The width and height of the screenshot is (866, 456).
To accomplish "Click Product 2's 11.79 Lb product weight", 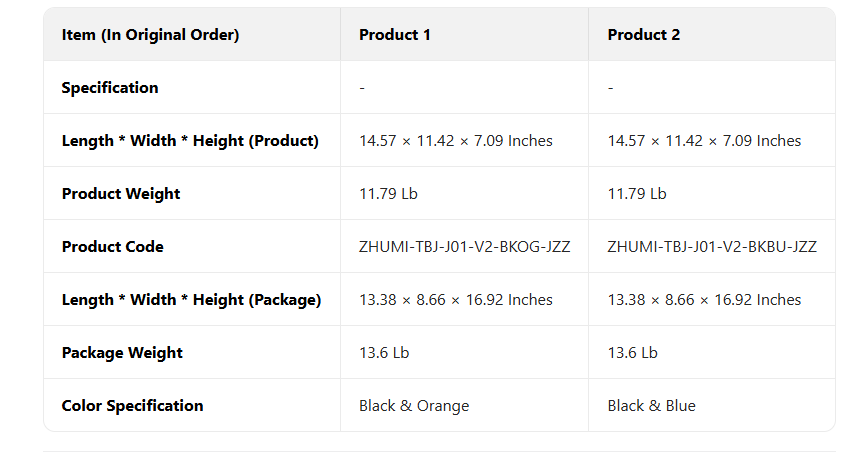I will pyautogui.click(x=637, y=194).
